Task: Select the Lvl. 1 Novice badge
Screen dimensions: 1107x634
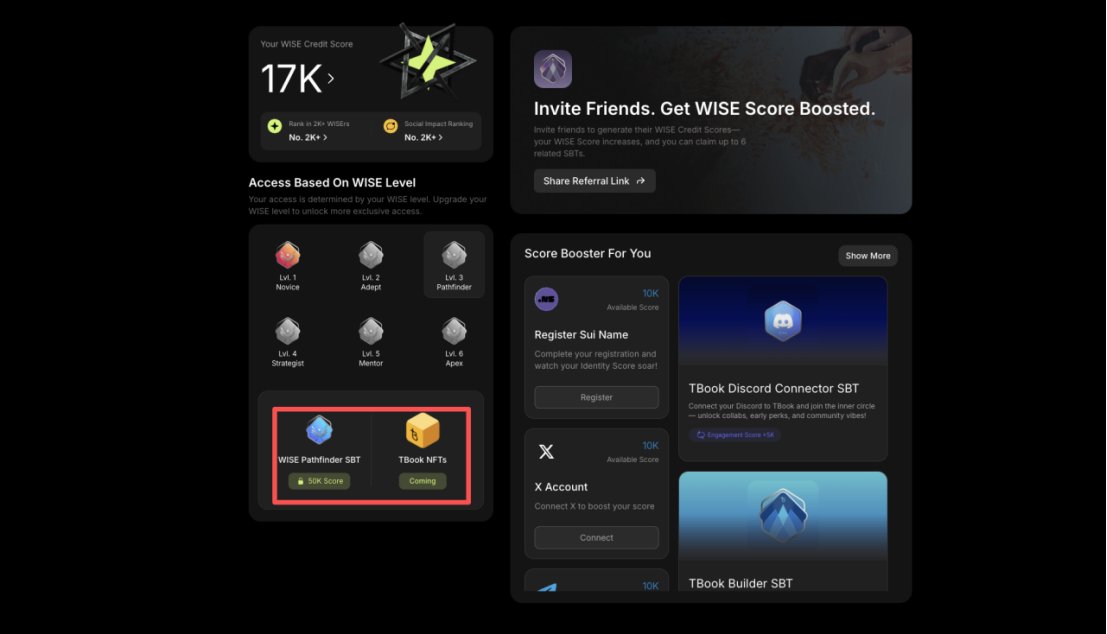Action: (287, 265)
